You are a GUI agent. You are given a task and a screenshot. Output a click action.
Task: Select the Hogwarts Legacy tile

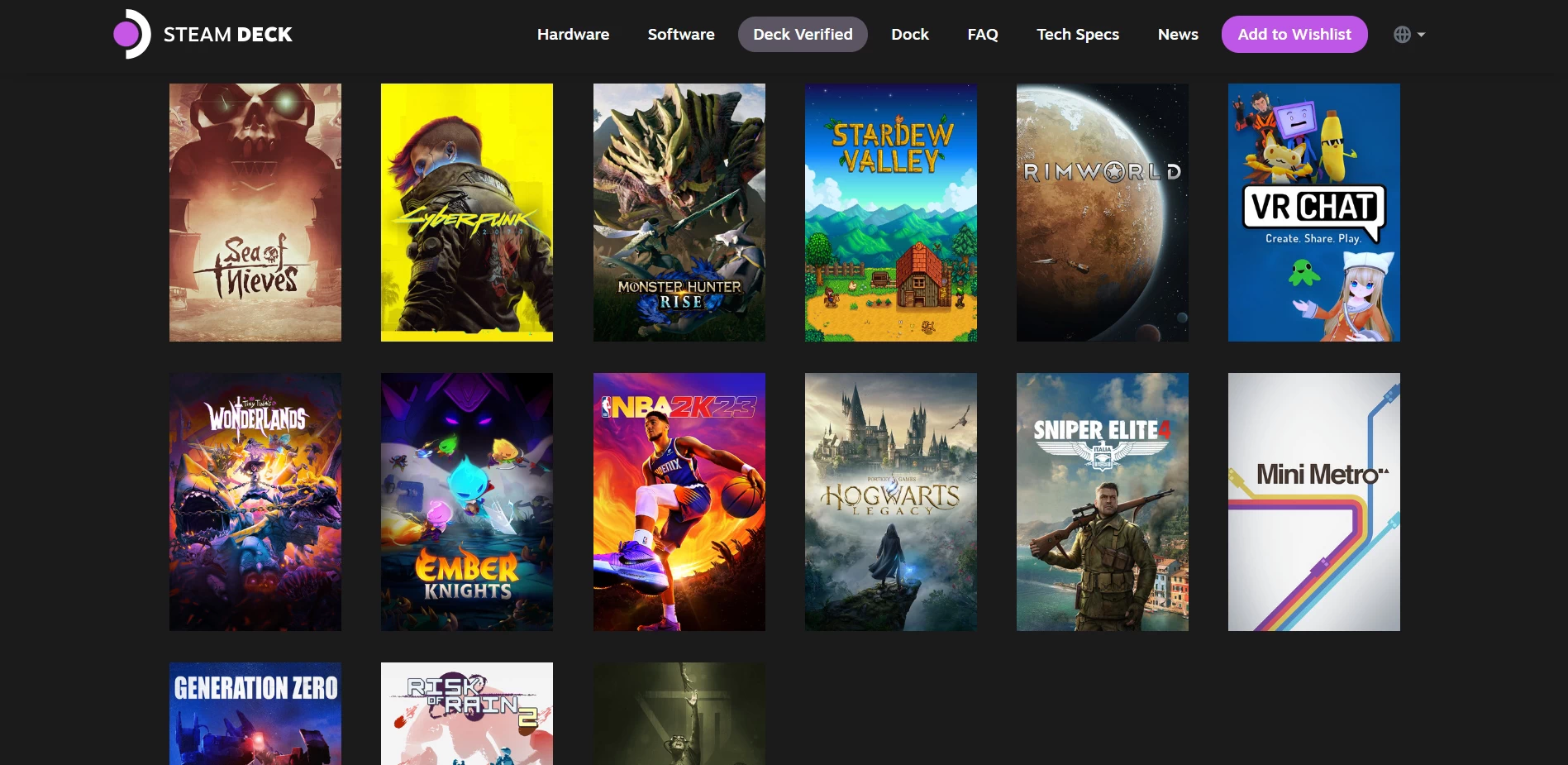point(891,502)
